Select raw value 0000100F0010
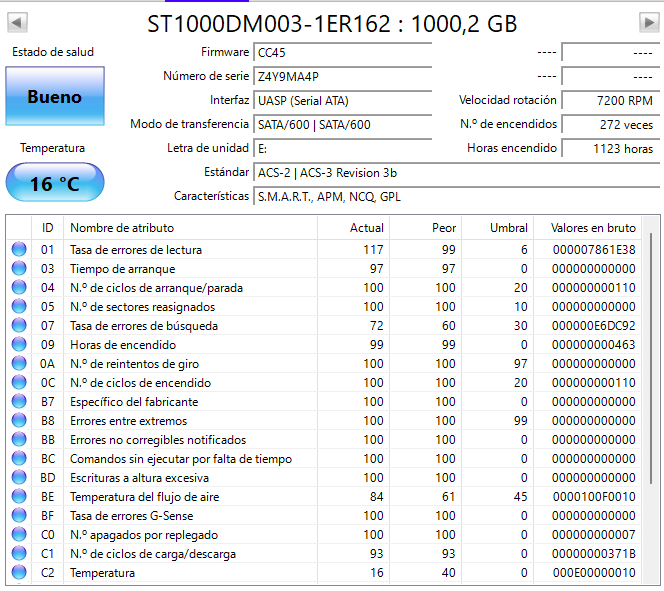Viewport: 664px width, 591px height. 594,497
